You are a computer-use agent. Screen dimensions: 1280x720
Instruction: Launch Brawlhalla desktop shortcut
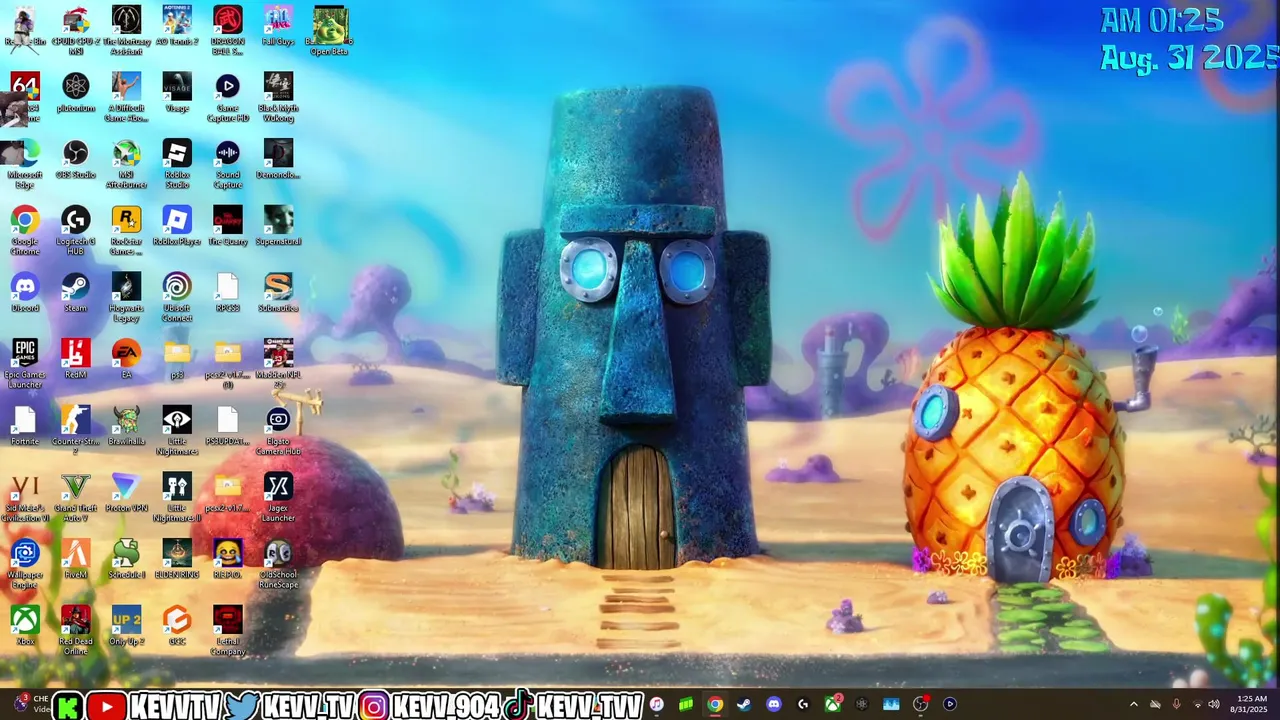tap(126, 427)
